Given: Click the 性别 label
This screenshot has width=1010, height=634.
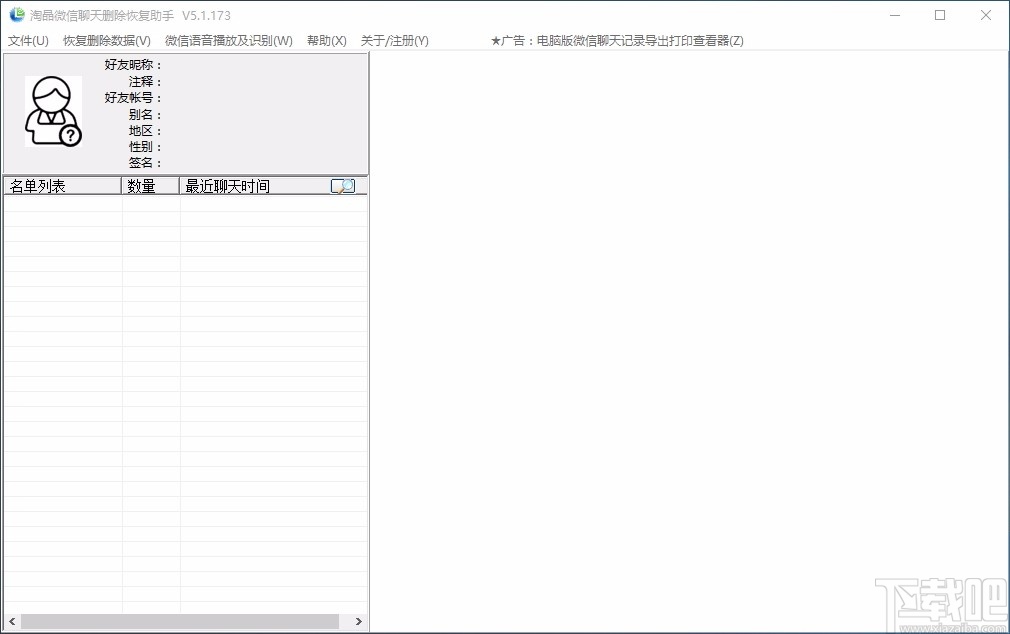Looking at the screenshot, I should click(x=145, y=147).
